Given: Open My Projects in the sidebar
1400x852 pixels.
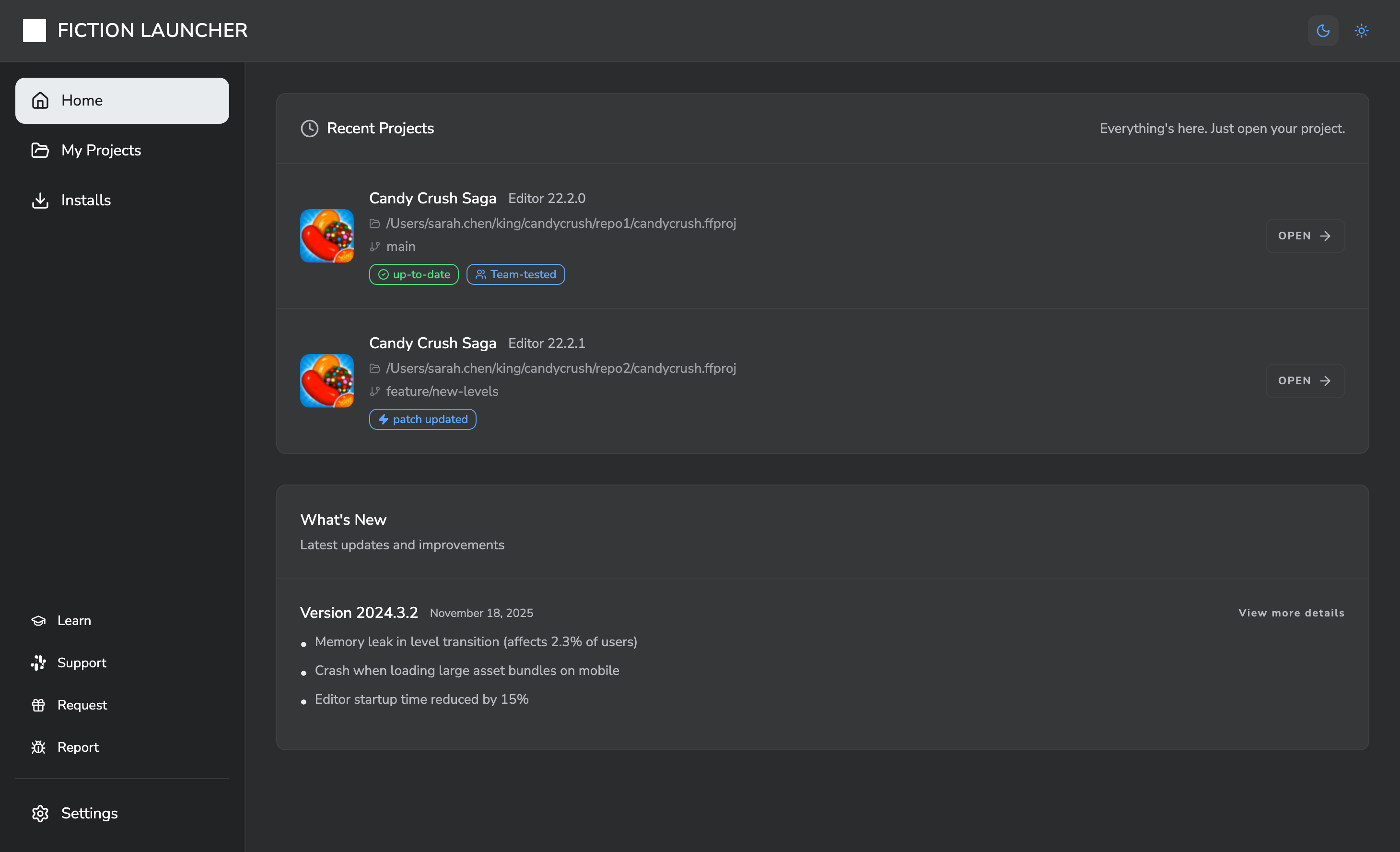Looking at the screenshot, I should point(122,150).
